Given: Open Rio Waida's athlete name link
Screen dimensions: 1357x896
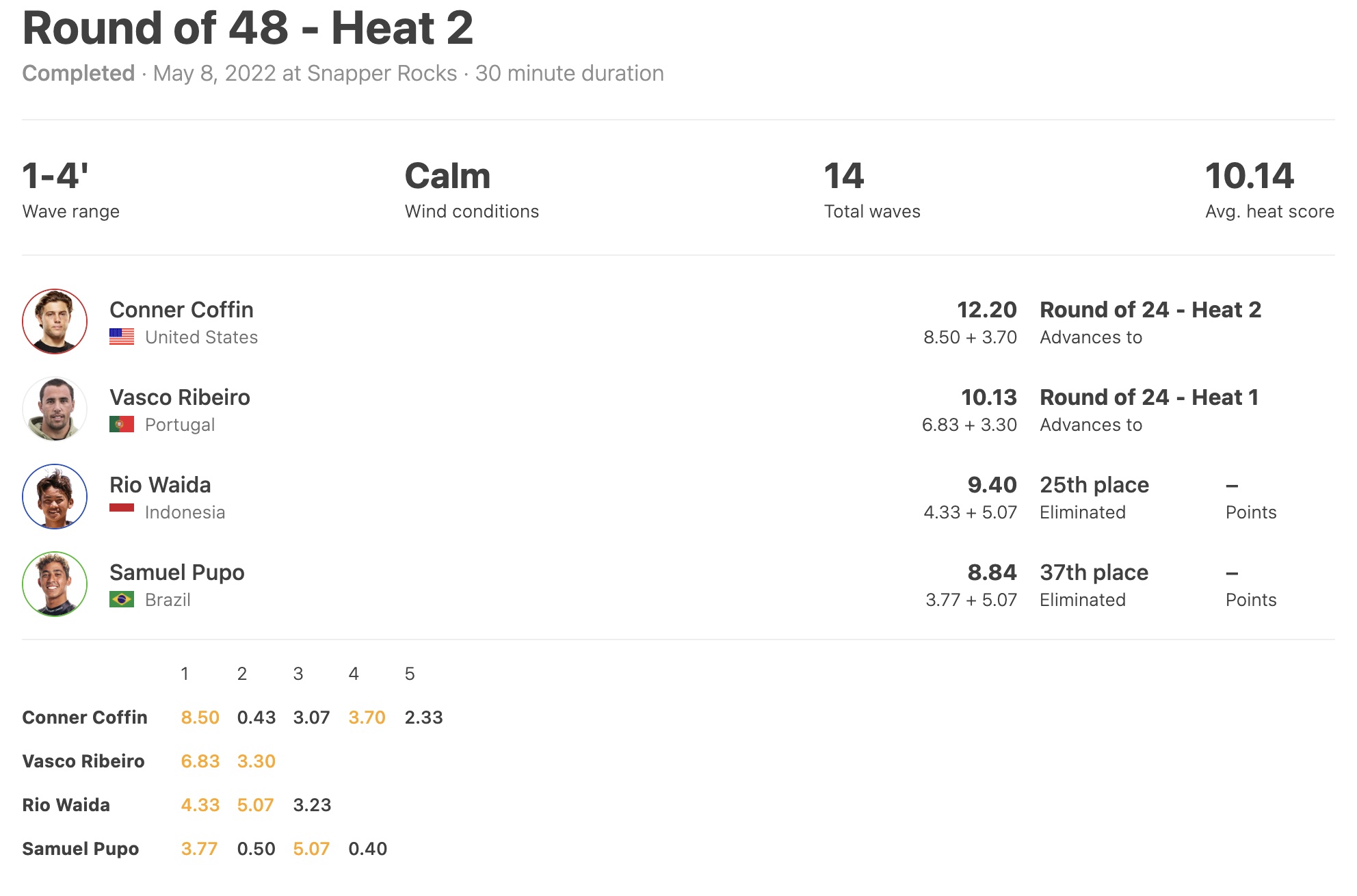Looking at the screenshot, I should coord(160,485).
